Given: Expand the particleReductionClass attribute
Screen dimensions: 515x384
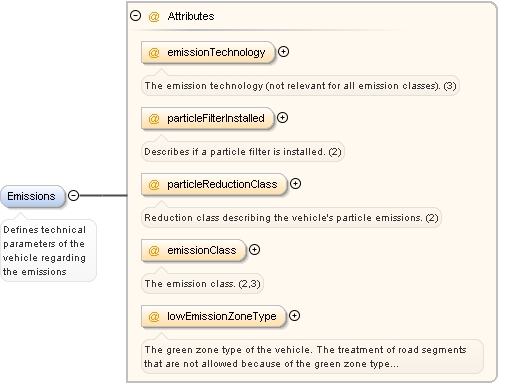Looking at the screenshot, I should pyautogui.click(x=295, y=184).
